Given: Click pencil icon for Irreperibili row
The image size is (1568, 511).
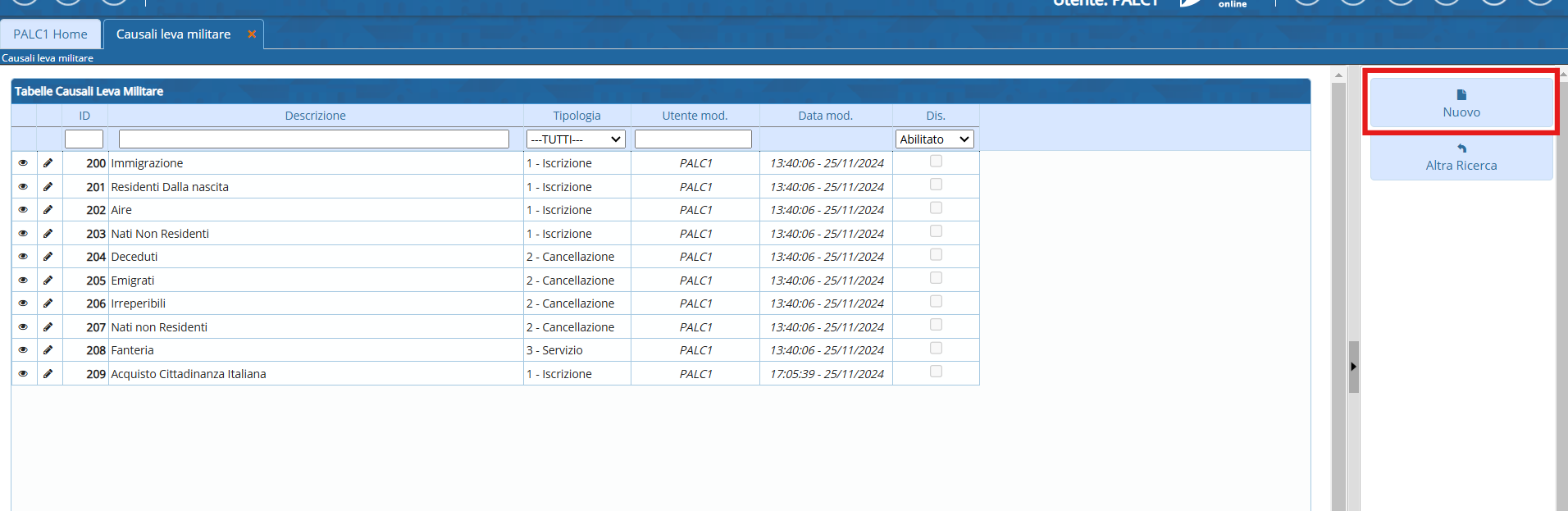Looking at the screenshot, I should [48, 303].
